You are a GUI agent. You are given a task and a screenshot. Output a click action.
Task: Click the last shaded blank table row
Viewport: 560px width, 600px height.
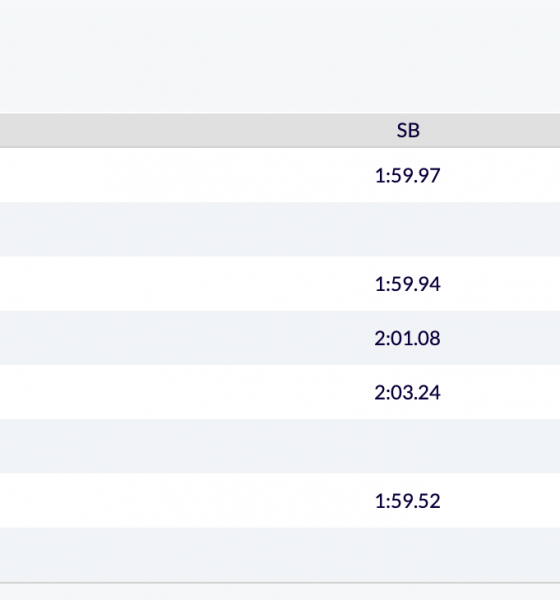pos(280,555)
